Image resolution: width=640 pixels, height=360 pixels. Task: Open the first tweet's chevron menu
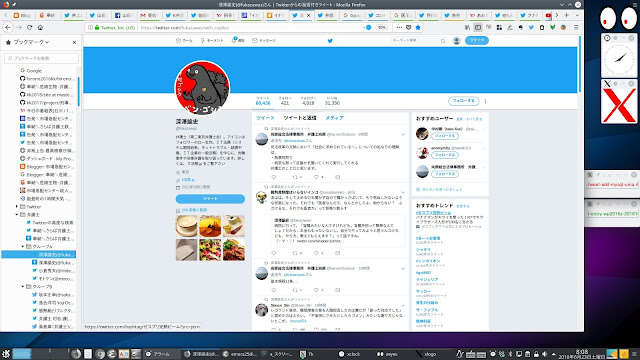click(x=403, y=134)
